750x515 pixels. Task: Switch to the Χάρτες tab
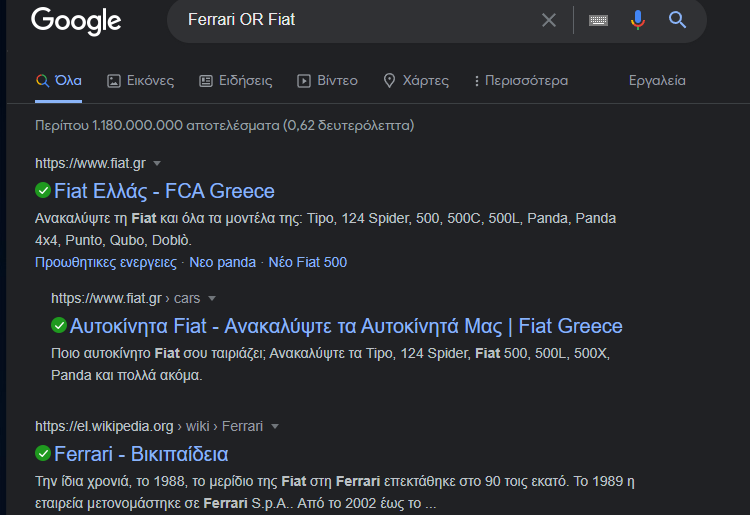pos(416,80)
